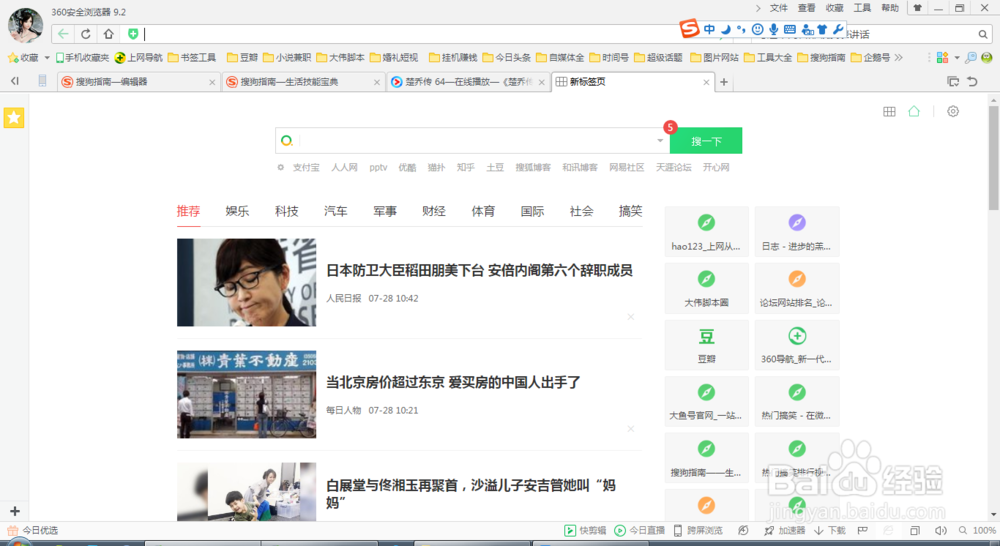Image resolution: width=1000 pixels, height=546 pixels.
Task: Click the restore closed tab undo icon
Action: click(x=972, y=81)
